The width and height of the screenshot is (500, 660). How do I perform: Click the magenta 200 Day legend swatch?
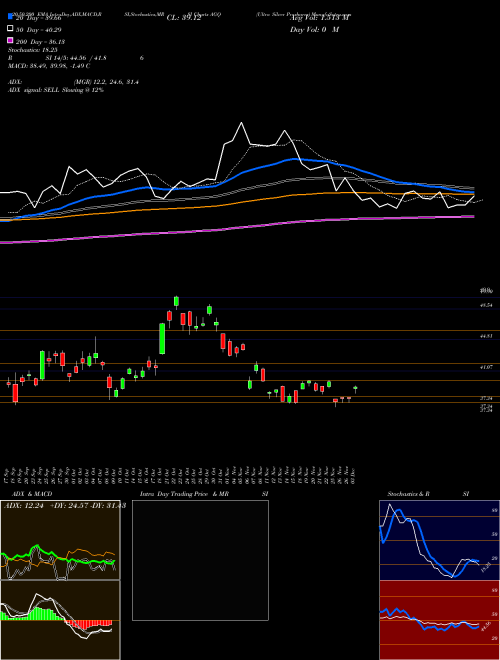(10, 40)
